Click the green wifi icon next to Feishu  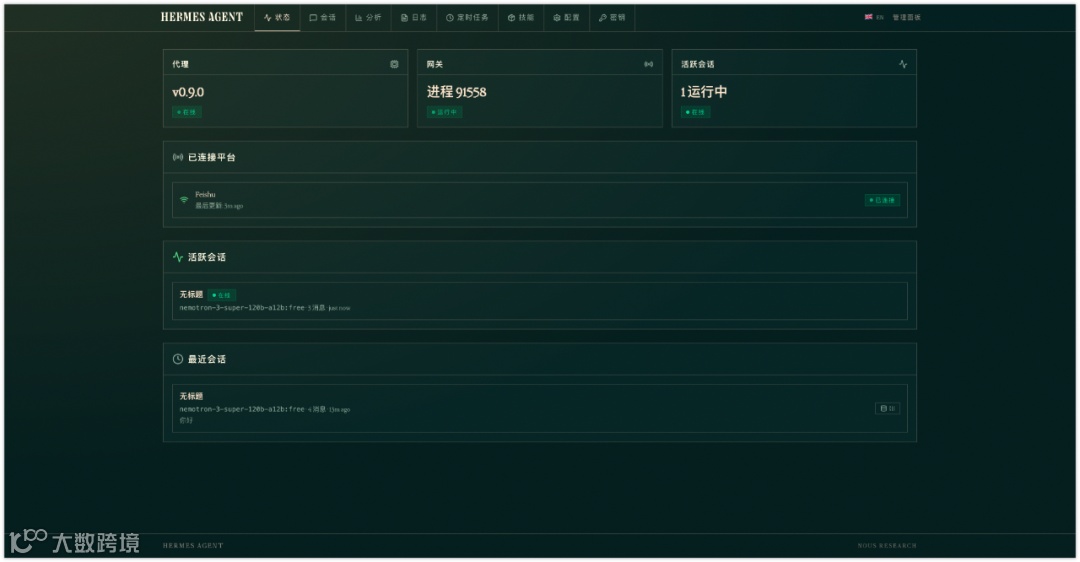[x=184, y=200]
